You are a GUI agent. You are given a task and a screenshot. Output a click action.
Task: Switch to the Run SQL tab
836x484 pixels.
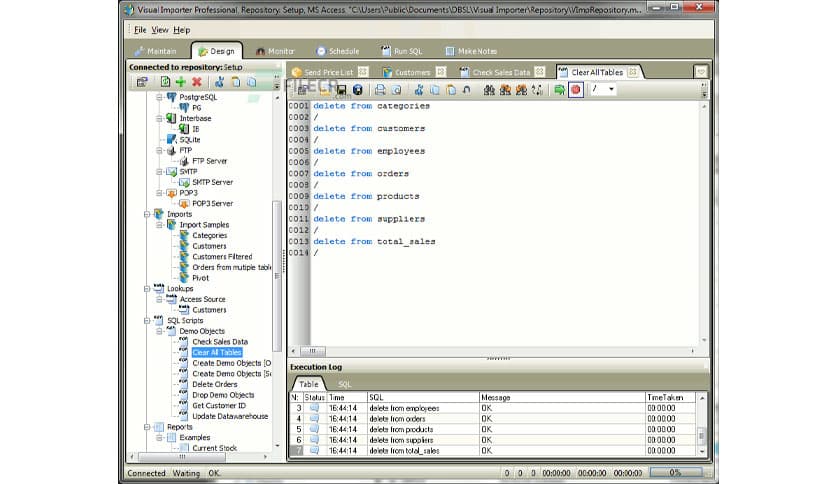click(401, 51)
